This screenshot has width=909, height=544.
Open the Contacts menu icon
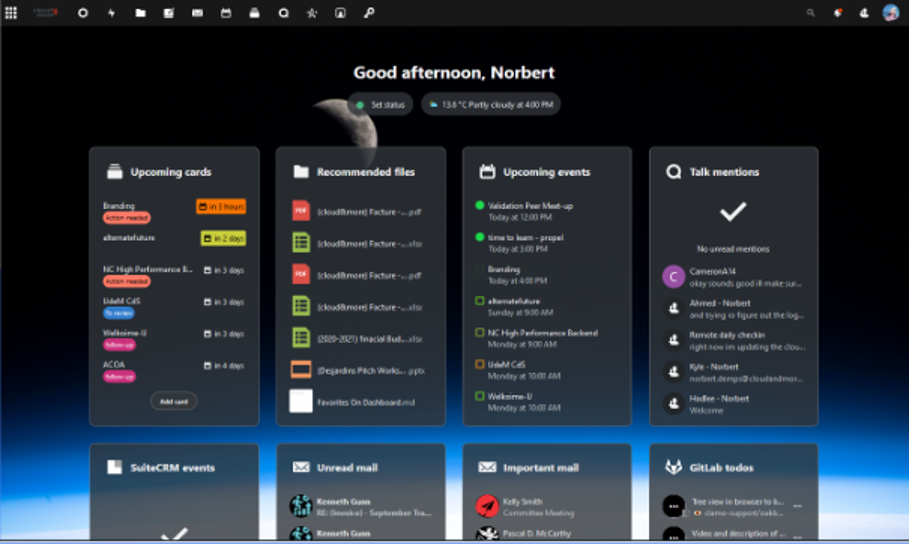point(864,13)
